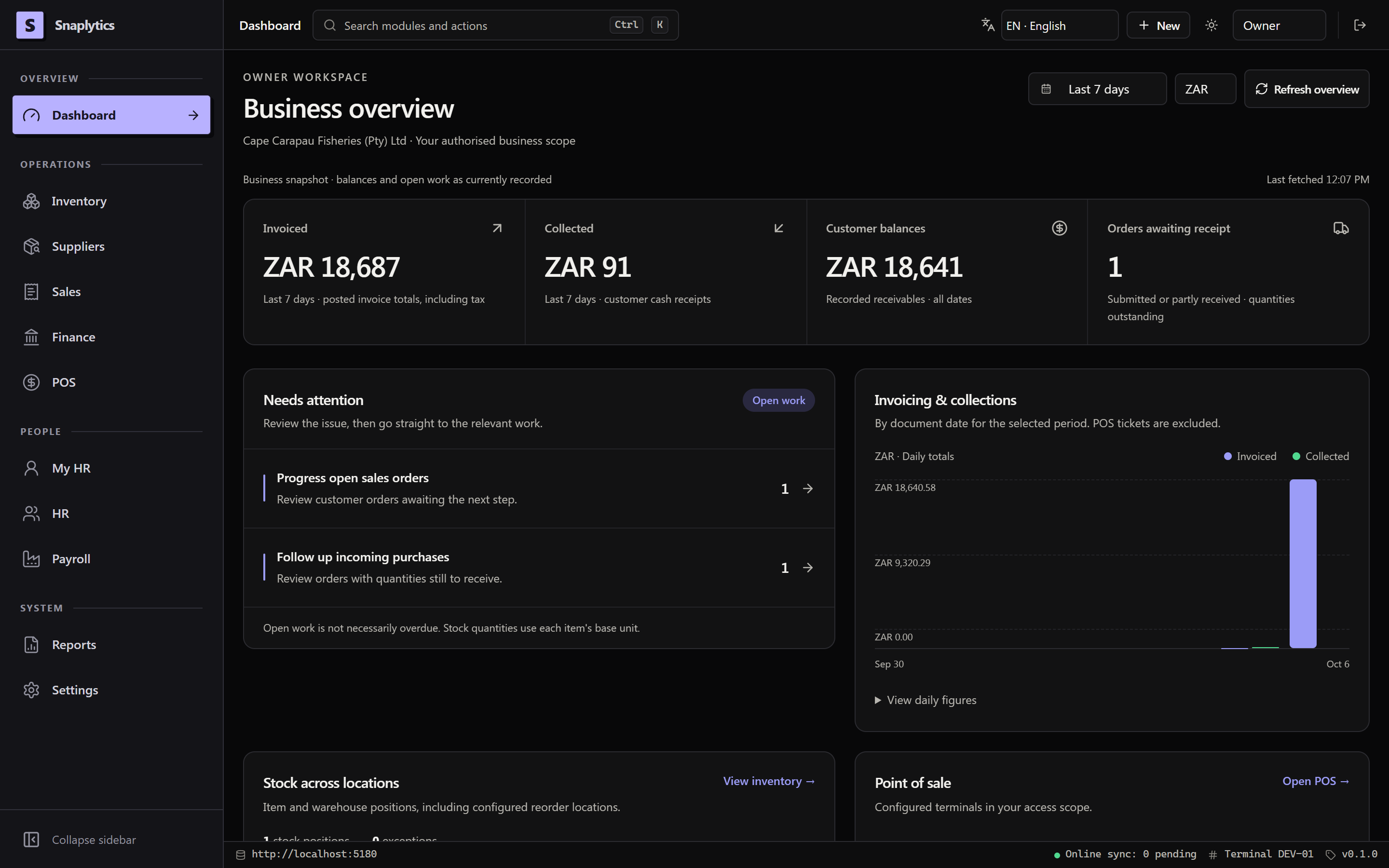The image size is (1389, 868).
Task: Click the Reports document icon
Action: [31, 645]
